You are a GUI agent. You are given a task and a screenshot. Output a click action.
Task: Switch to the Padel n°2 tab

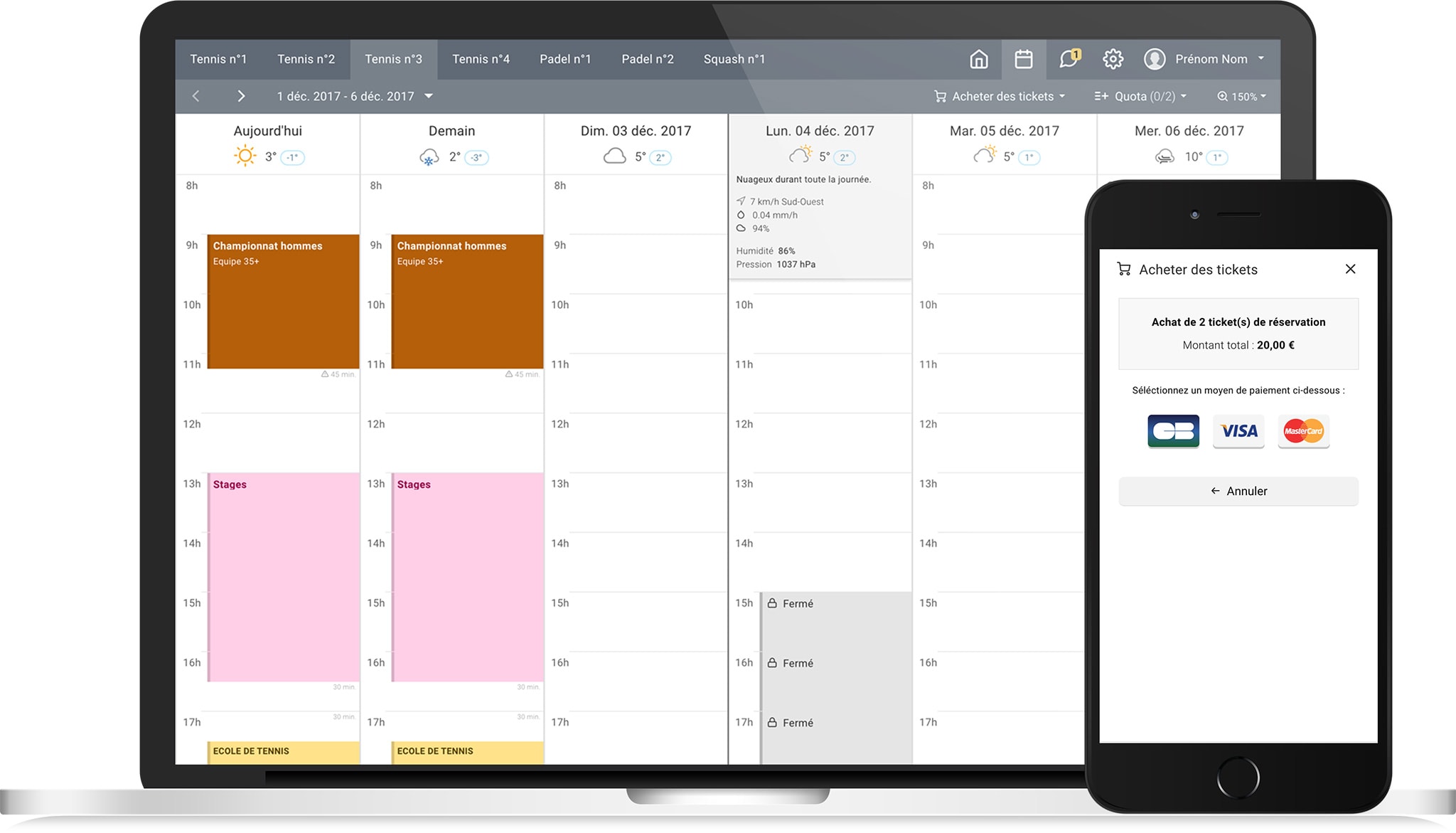point(647,59)
